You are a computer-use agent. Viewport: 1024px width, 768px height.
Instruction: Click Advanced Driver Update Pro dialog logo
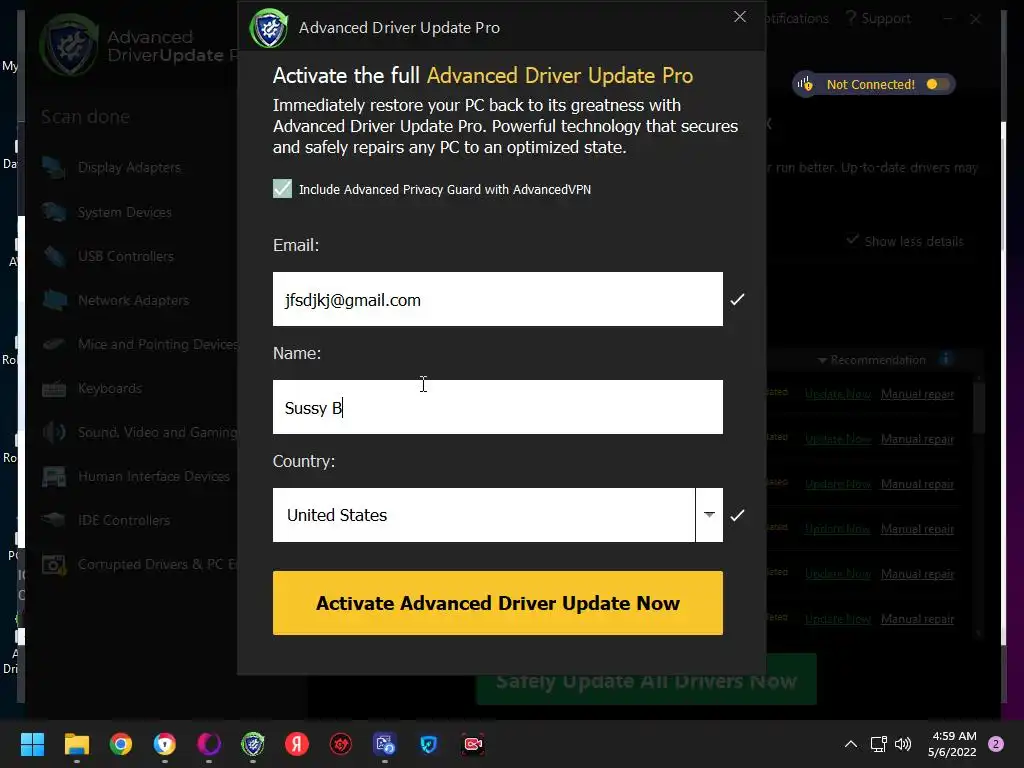tap(268, 28)
